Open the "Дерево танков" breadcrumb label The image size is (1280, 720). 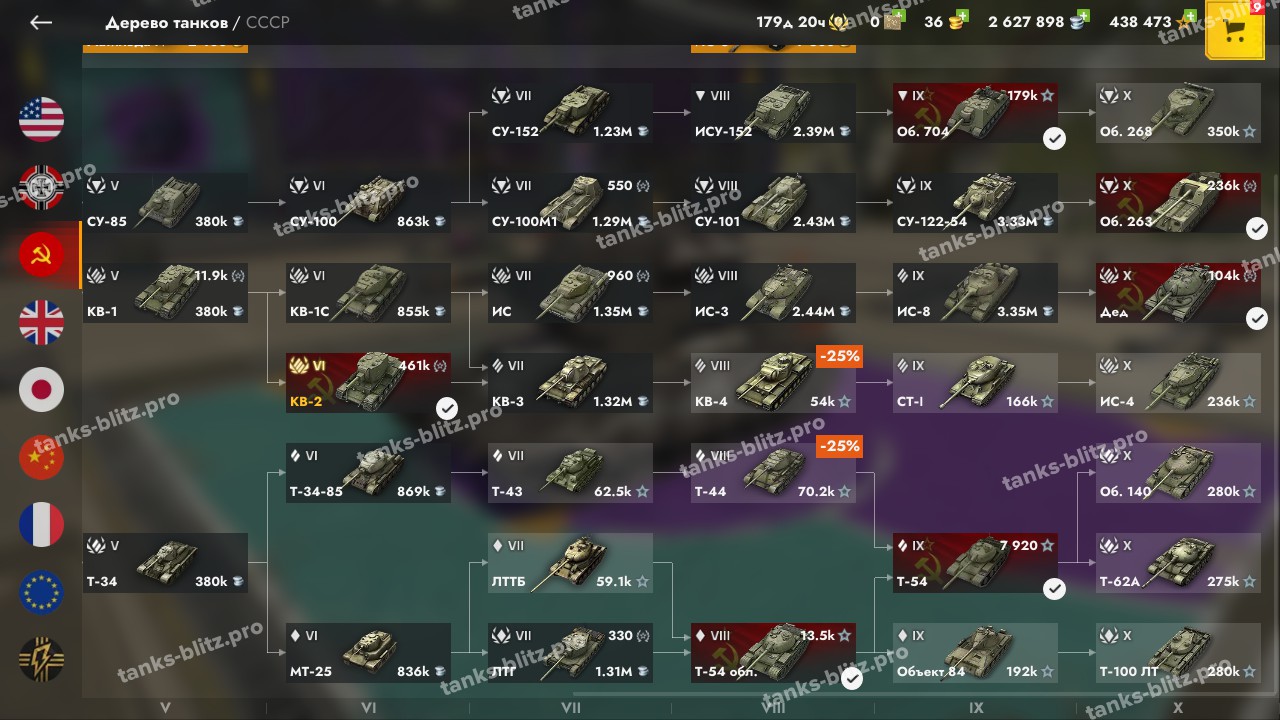click(x=166, y=22)
